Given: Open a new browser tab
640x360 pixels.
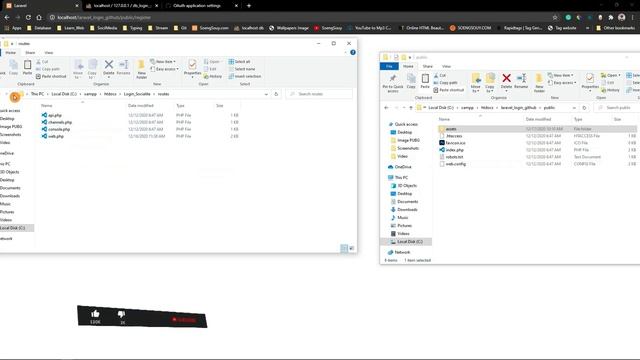Looking at the screenshot, I should pos(249,6).
